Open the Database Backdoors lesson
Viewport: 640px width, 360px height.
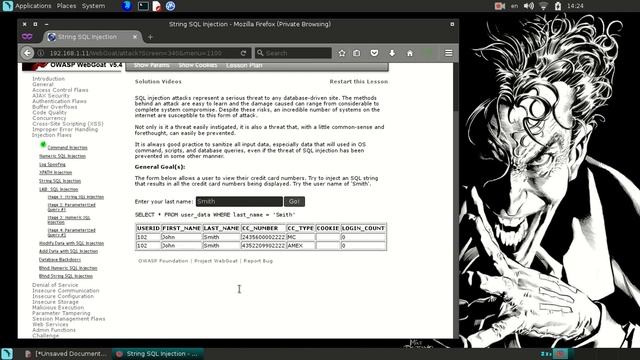click(60, 260)
